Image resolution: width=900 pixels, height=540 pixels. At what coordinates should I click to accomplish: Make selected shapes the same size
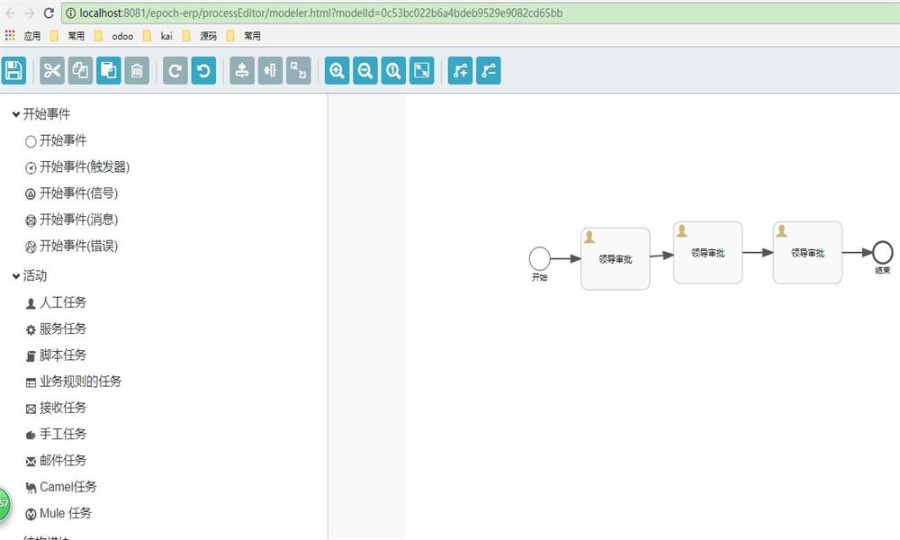coord(298,71)
